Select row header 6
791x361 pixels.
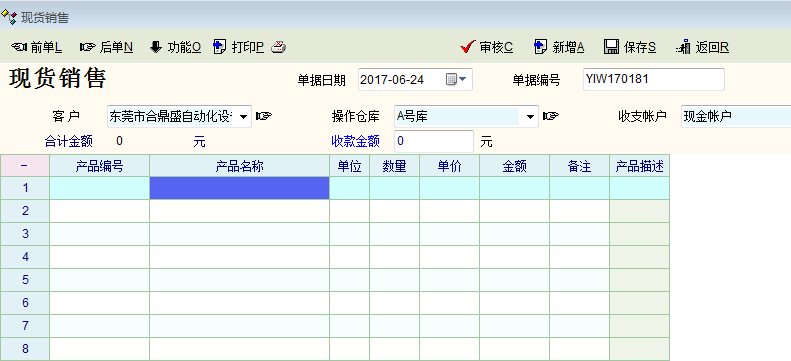[x=25, y=303]
